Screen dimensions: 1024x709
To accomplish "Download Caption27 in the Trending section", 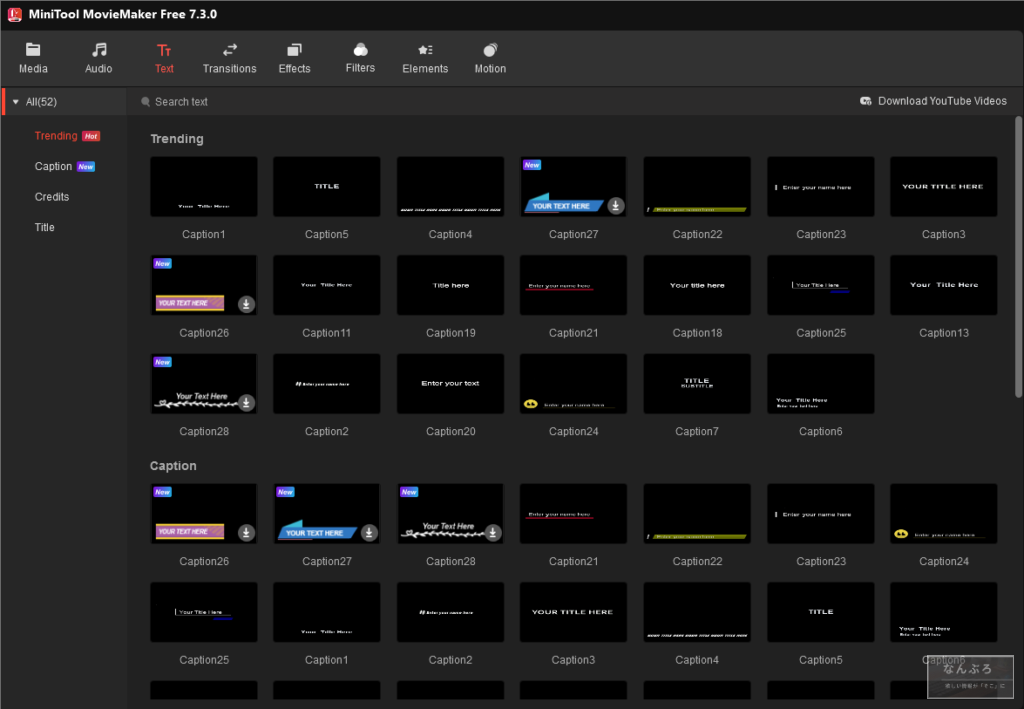I will (x=616, y=206).
